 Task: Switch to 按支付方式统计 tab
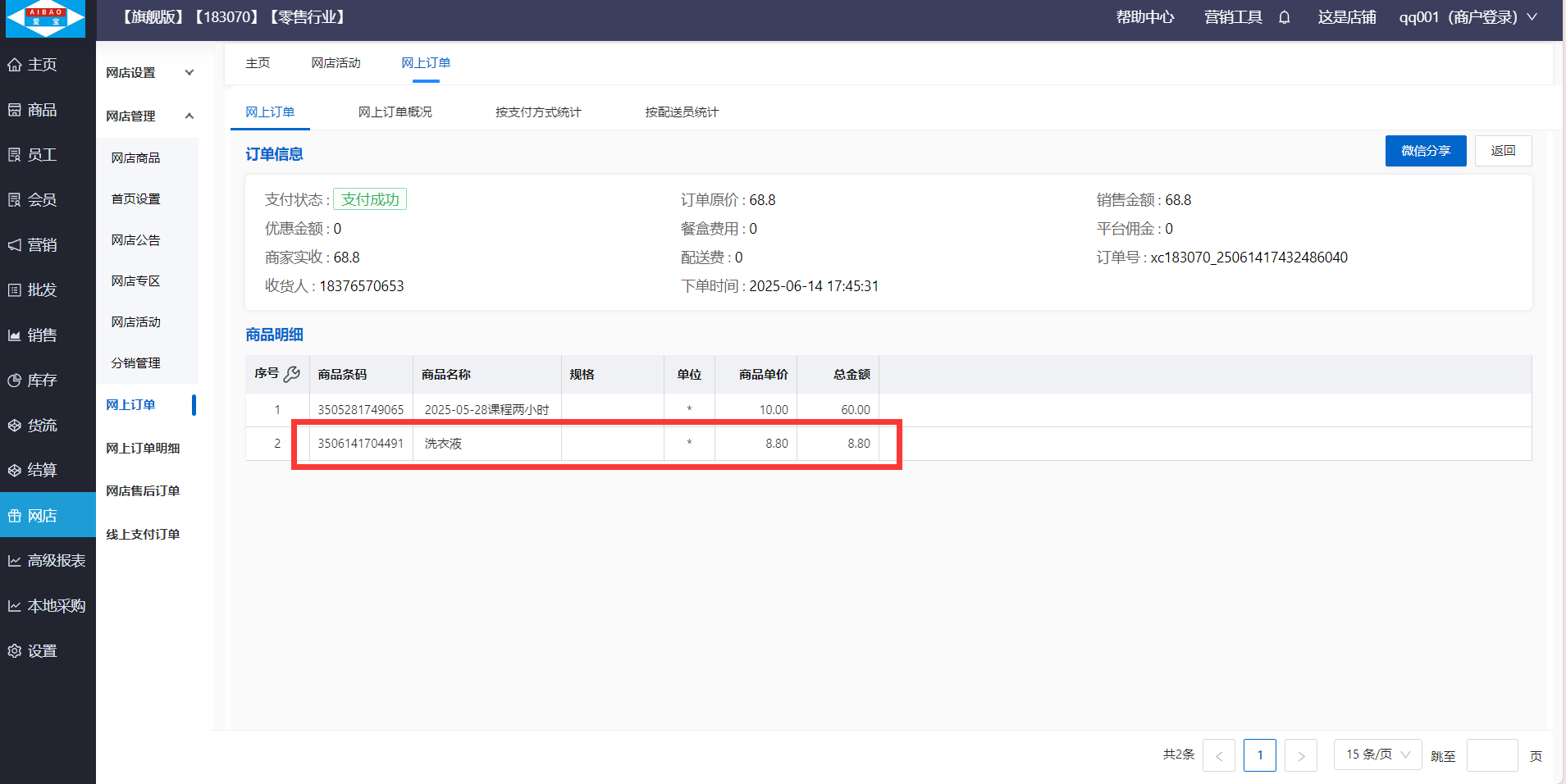coord(538,112)
